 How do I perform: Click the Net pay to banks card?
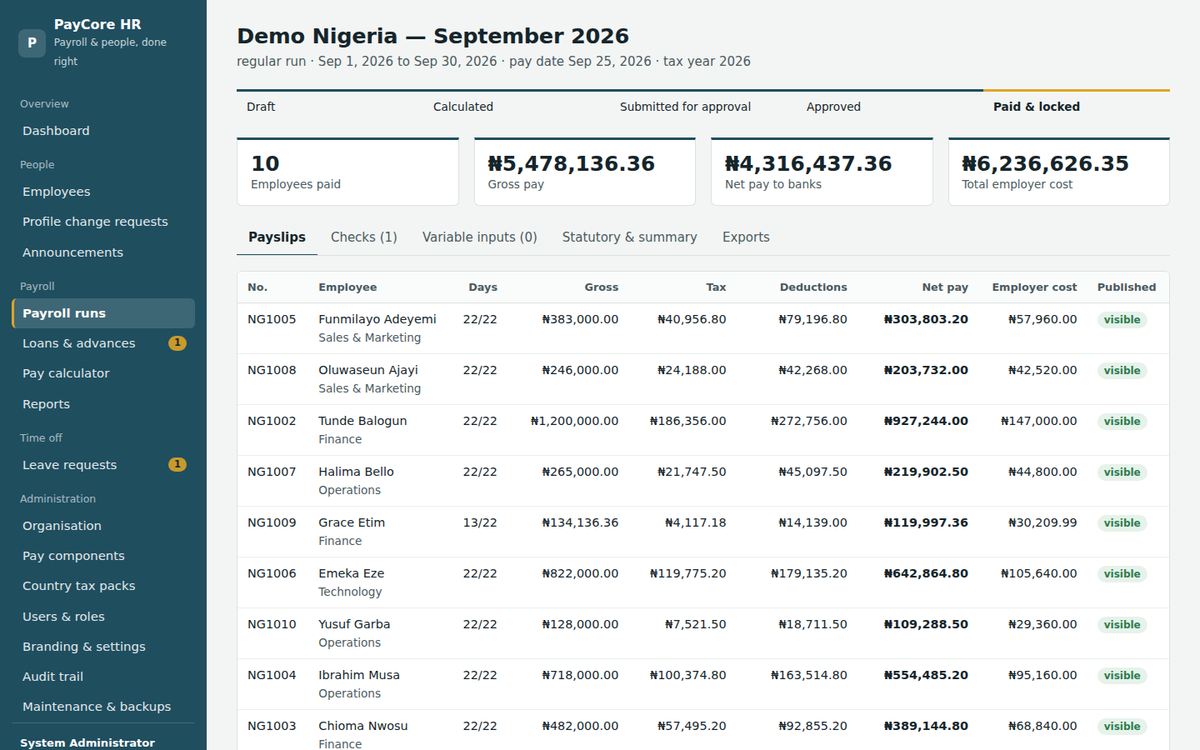click(822, 172)
